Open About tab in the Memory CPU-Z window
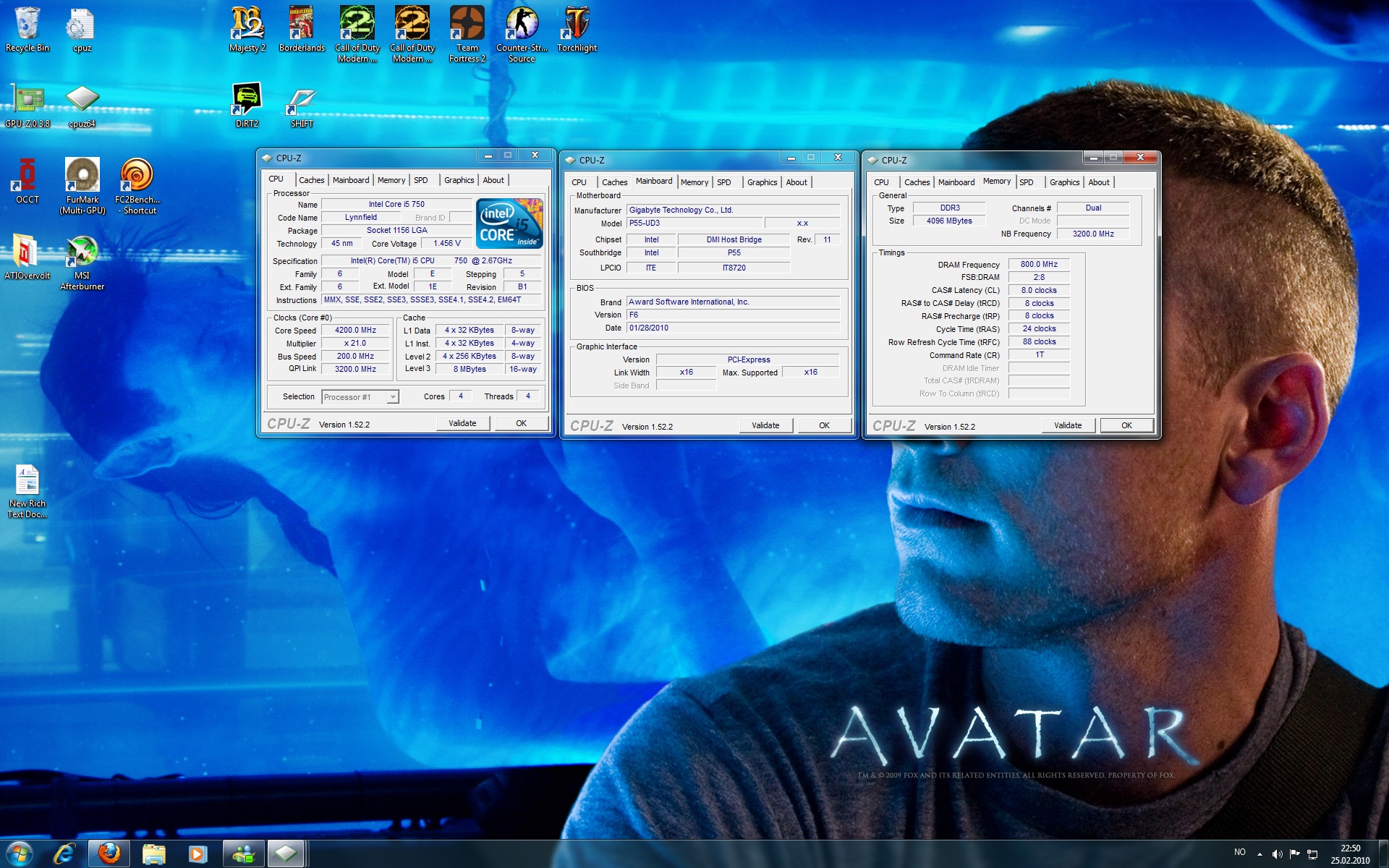The height and width of the screenshot is (868, 1389). tap(1099, 182)
